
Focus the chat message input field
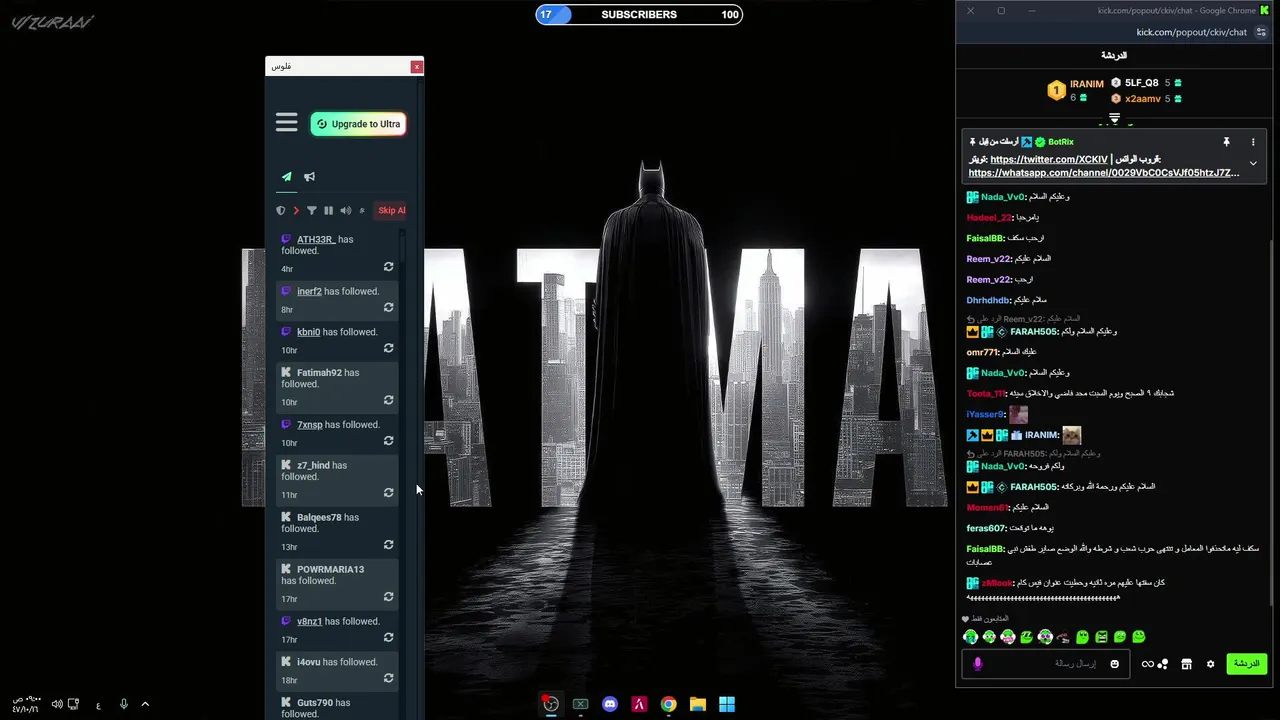pos(1044,664)
